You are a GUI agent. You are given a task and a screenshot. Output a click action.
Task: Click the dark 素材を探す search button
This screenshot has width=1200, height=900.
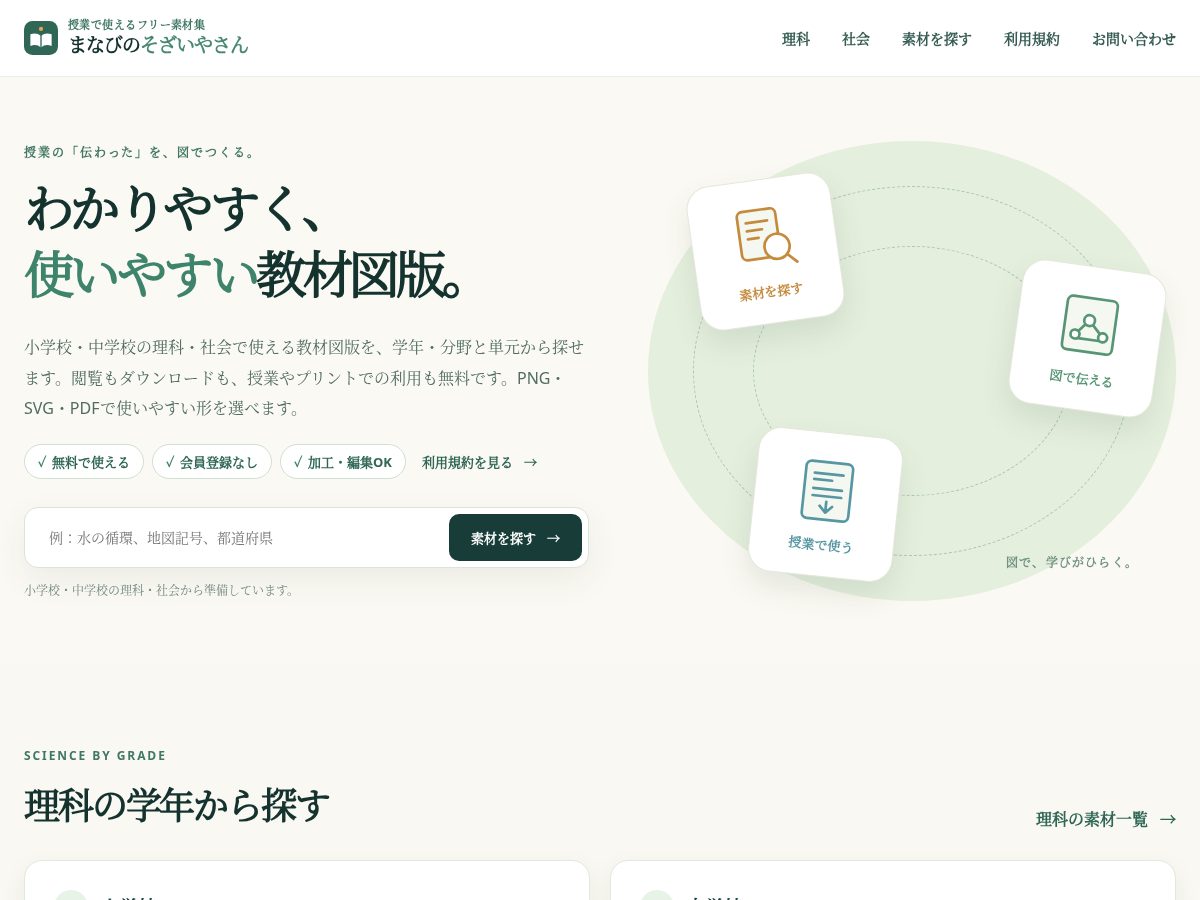tap(515, 538)
